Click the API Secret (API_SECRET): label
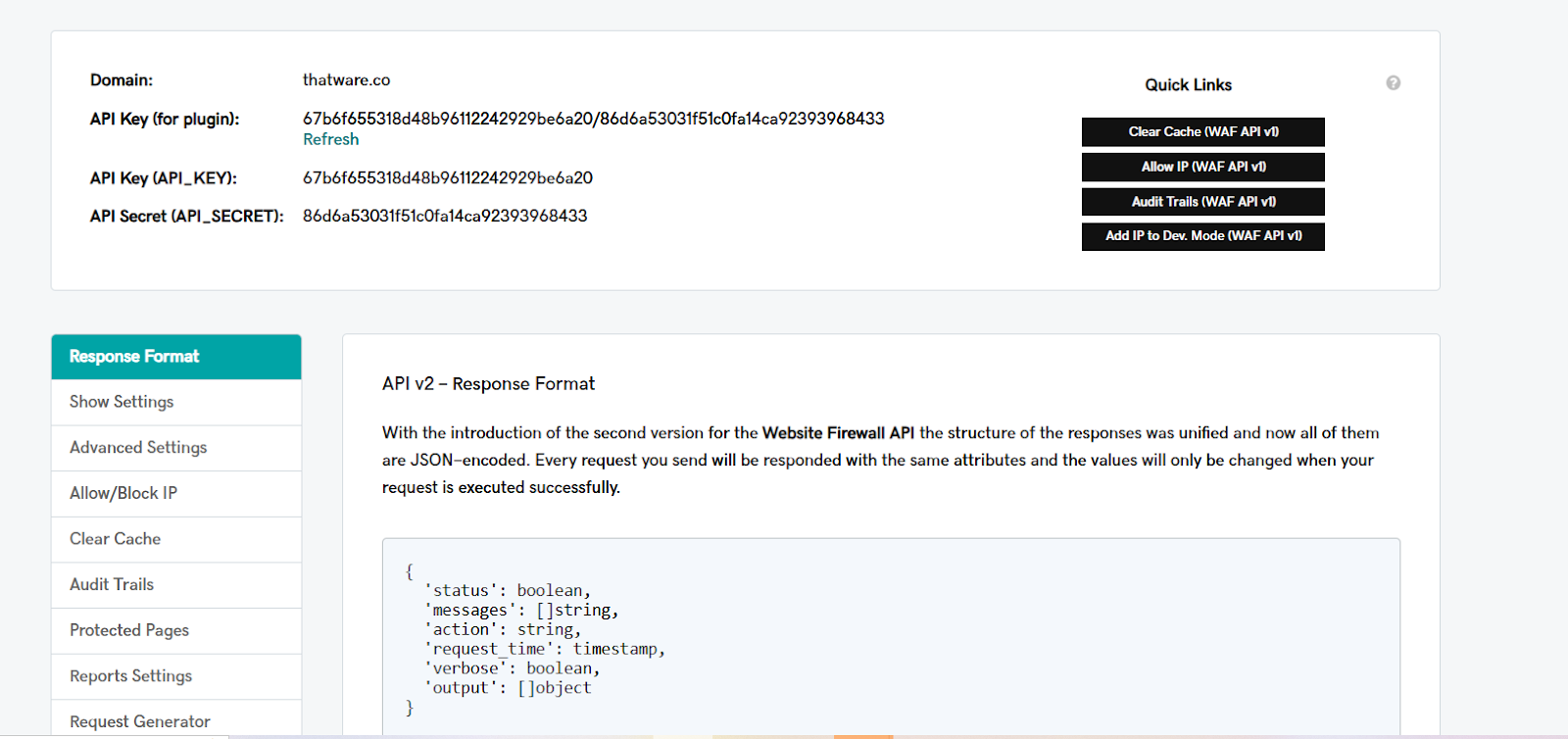The height and width of the screenshot is (739, 1568). 186,216
